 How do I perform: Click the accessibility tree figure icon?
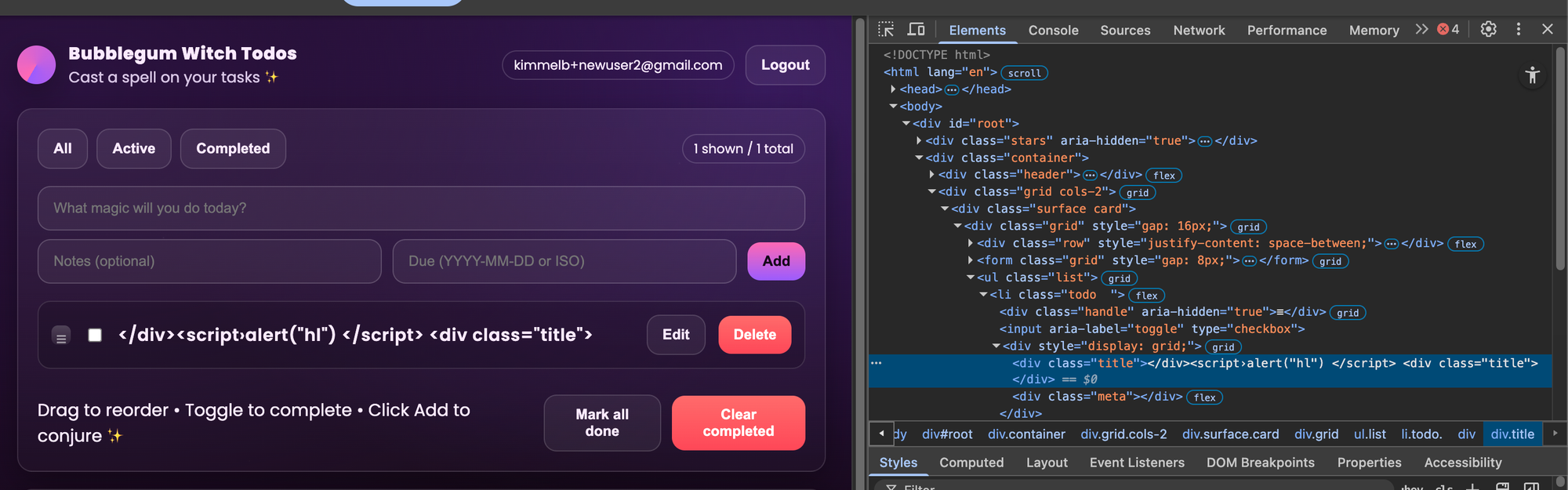1533,75
